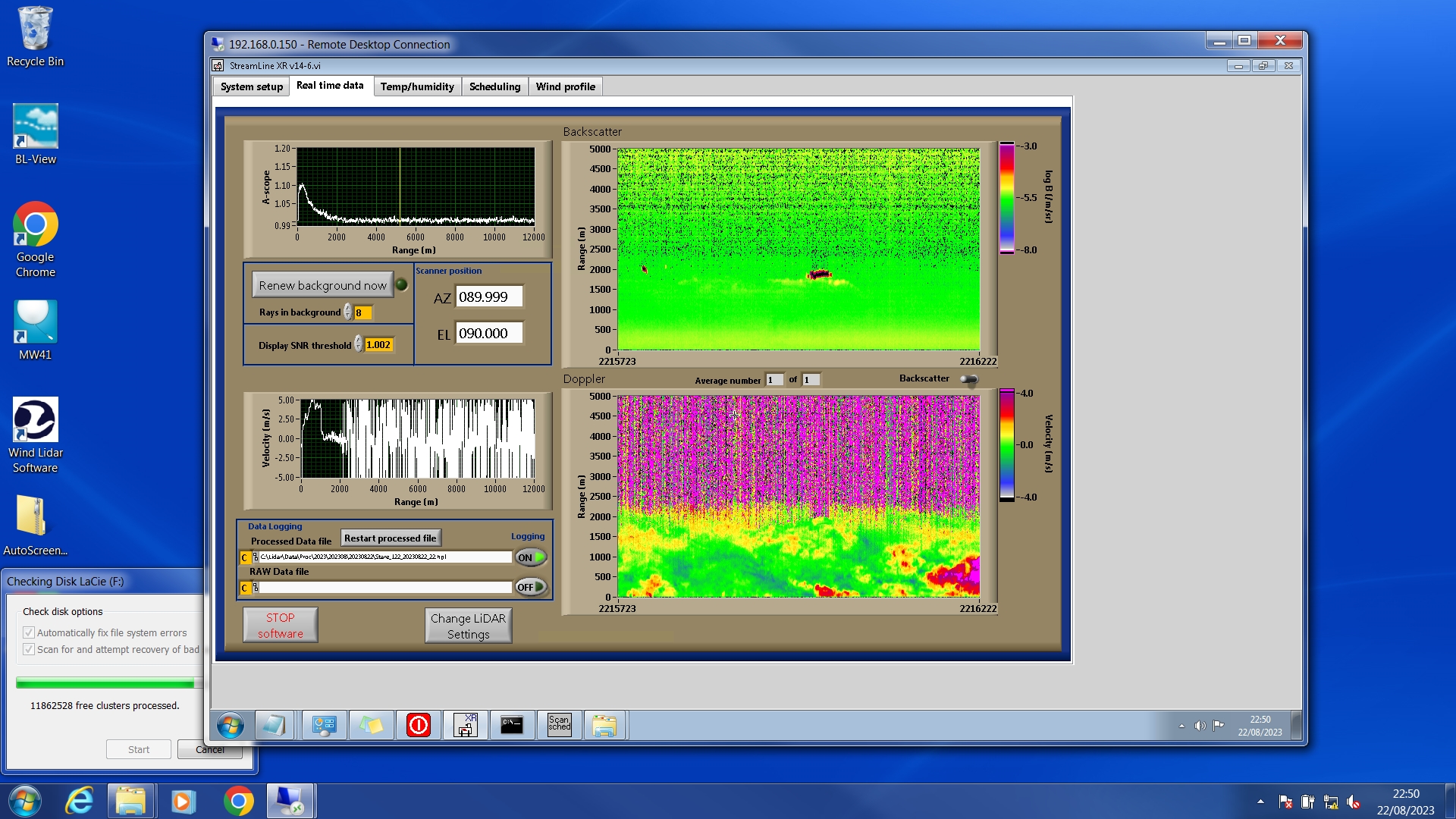Flip the Backscatter toggle above Doppler plot
The height and width of the screenshot is (819, 1456).
click(968, 379)
